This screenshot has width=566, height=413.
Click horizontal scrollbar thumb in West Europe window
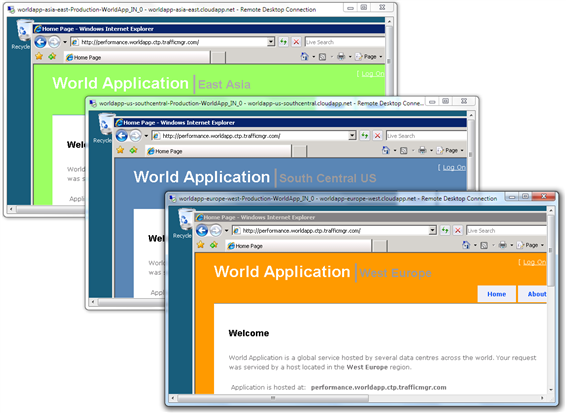[x=273, y=398]
